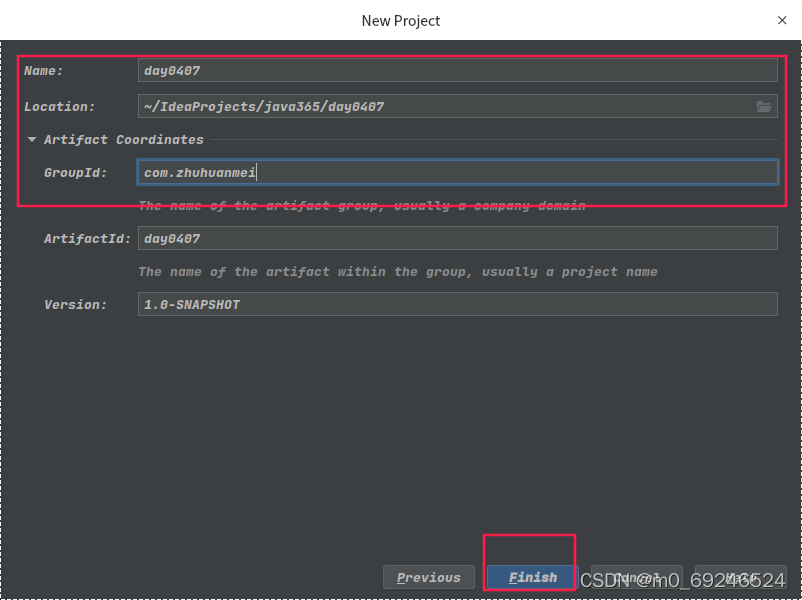Screen dimensions: 802x600
Task: Click the GroupId hint text about company domain
Action: tap(362, 206)
